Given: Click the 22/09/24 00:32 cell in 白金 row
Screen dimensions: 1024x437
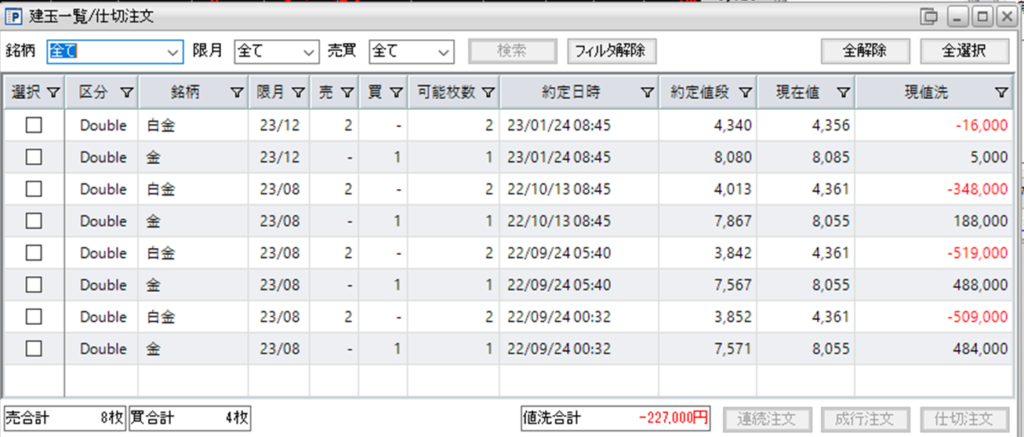Looking at the screenshot, I should [x=579, y=317].
